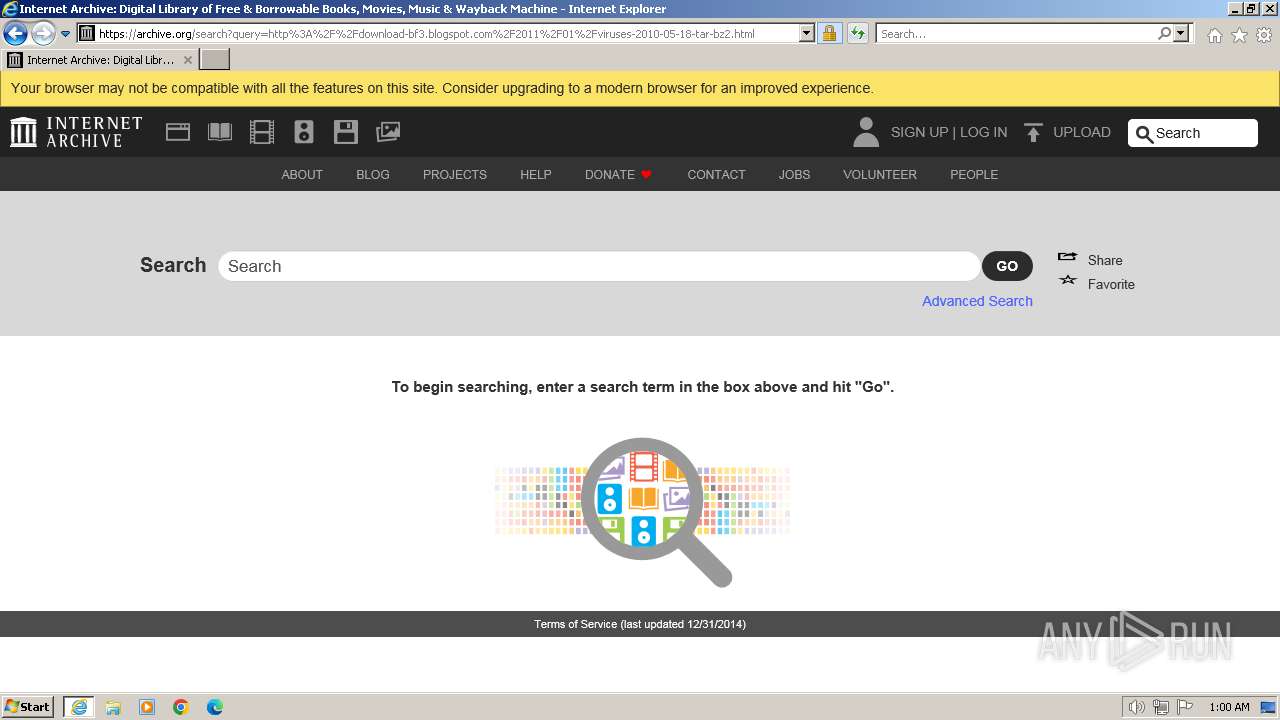This screenshot has height=720, width=1280.
Task: Open the Video film strip icon
Action: tap(262, 132)
